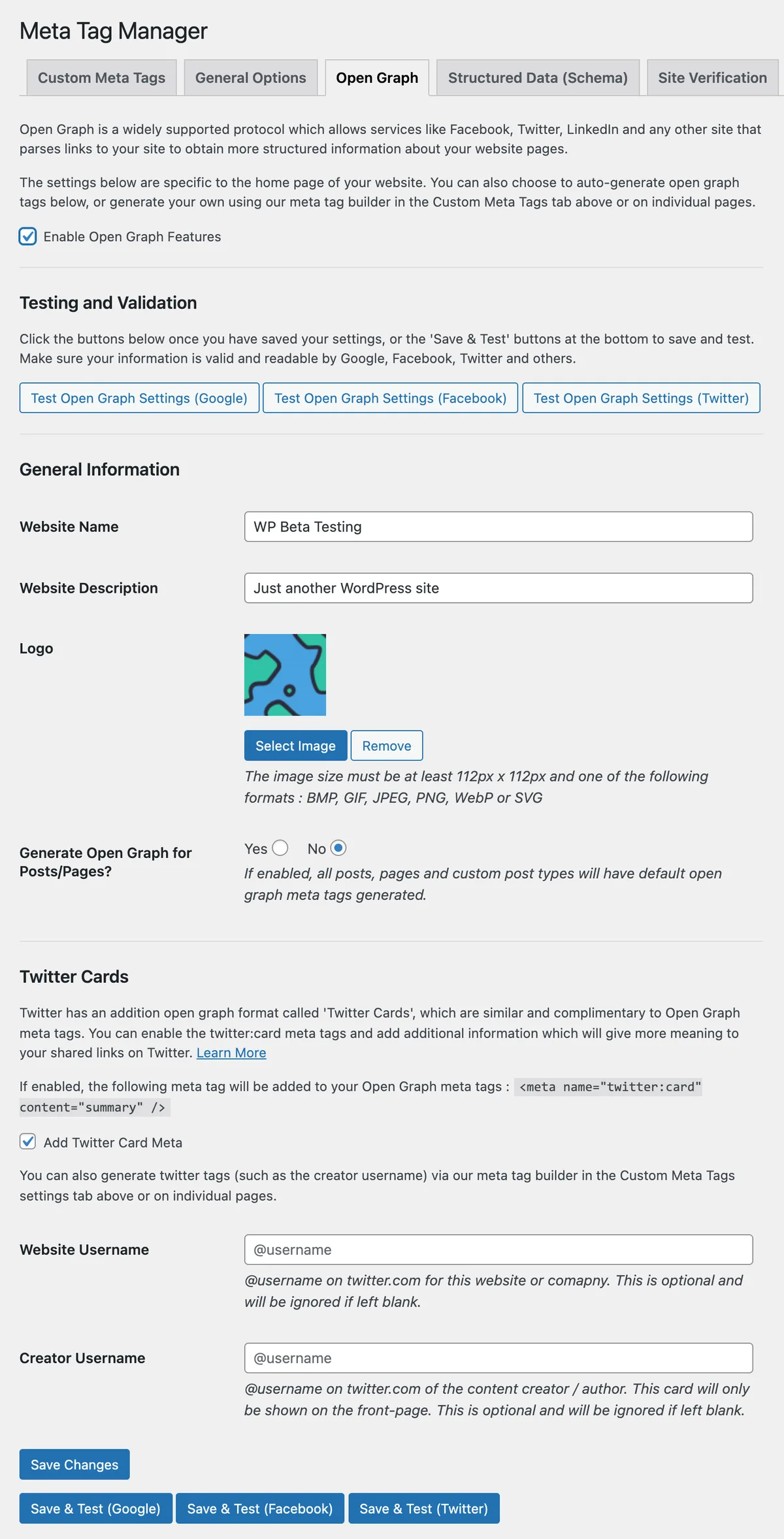
Task: Uncheck Add Twitter Card Meta checkbox
Action: (x=27, y=1142)
